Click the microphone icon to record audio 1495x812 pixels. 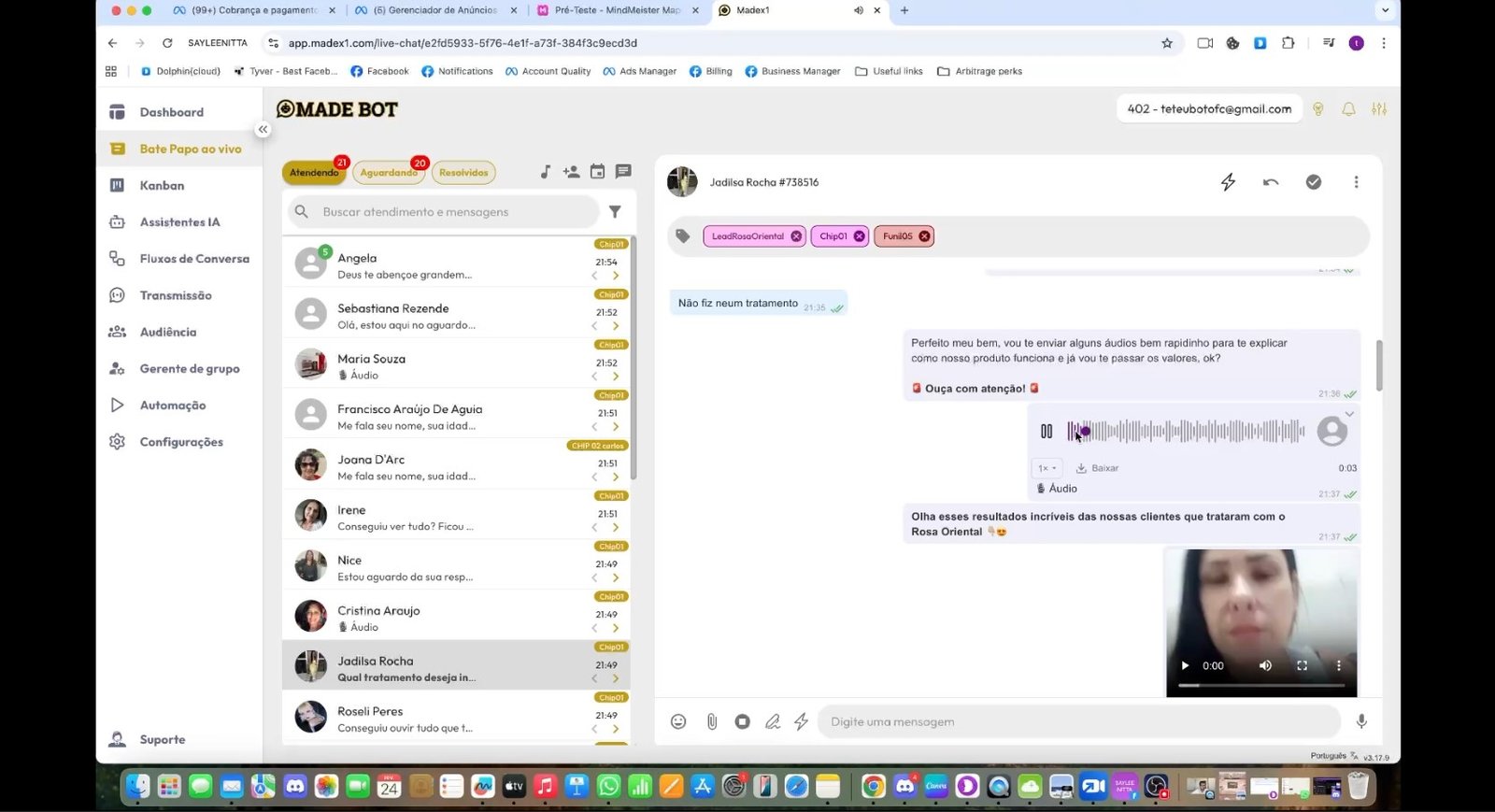point(1361,721)
